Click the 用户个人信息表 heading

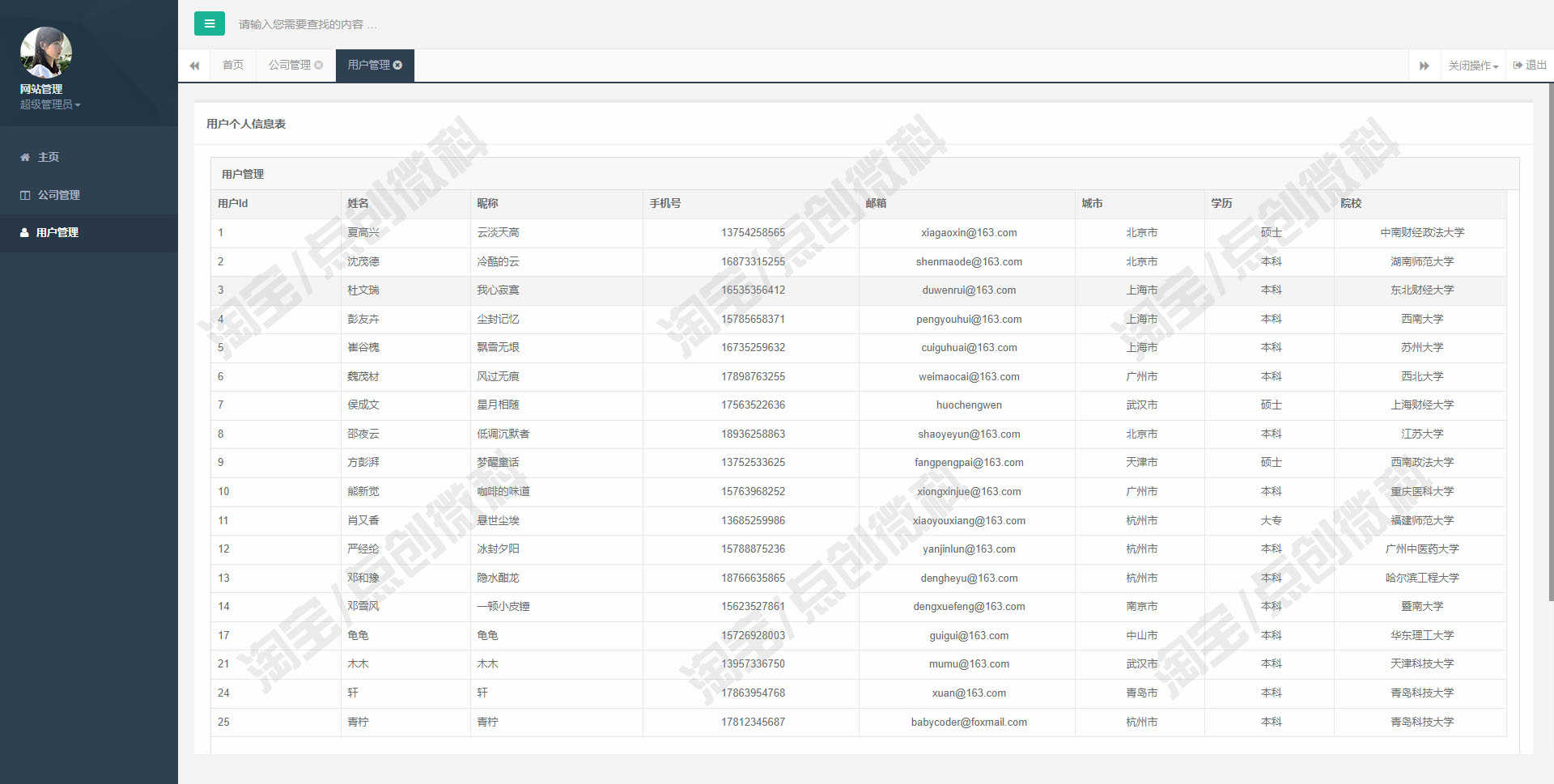(x=246, y=124)
